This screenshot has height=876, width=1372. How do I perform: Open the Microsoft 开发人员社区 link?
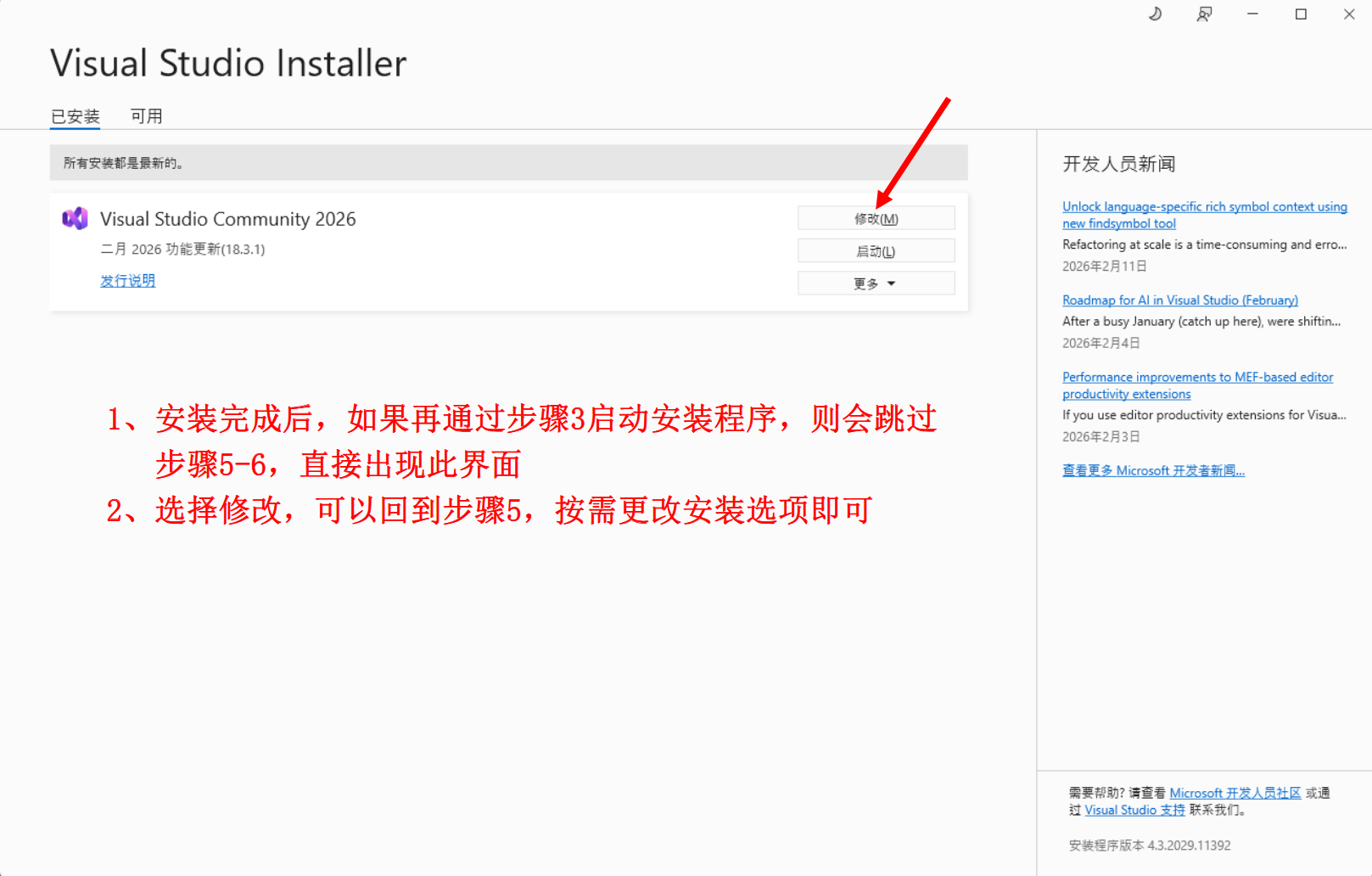1235,793
